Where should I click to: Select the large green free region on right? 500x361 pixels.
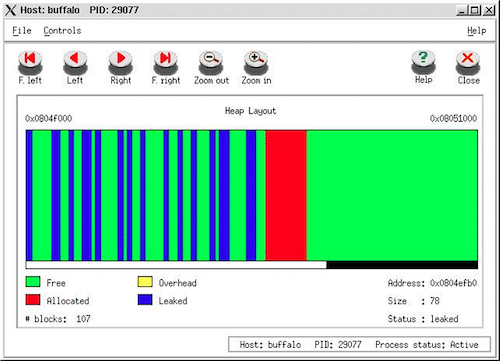click(392, 195)
